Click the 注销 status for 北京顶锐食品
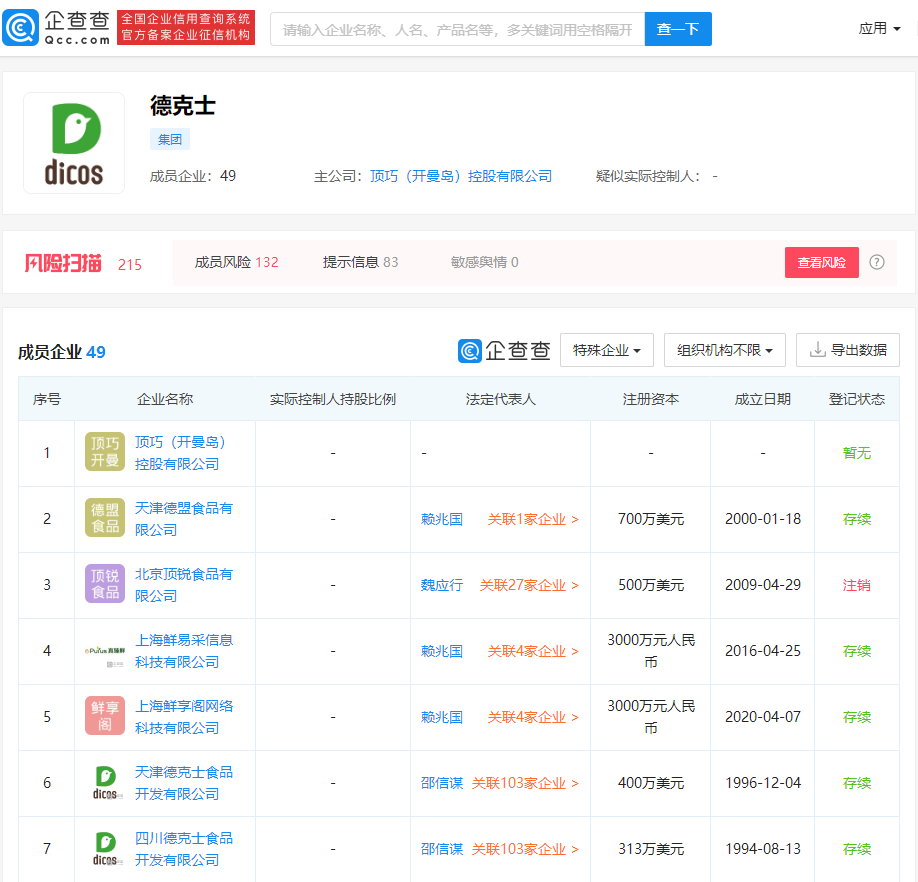The width and height of the screenshot is (918, 882). point(857,585)
